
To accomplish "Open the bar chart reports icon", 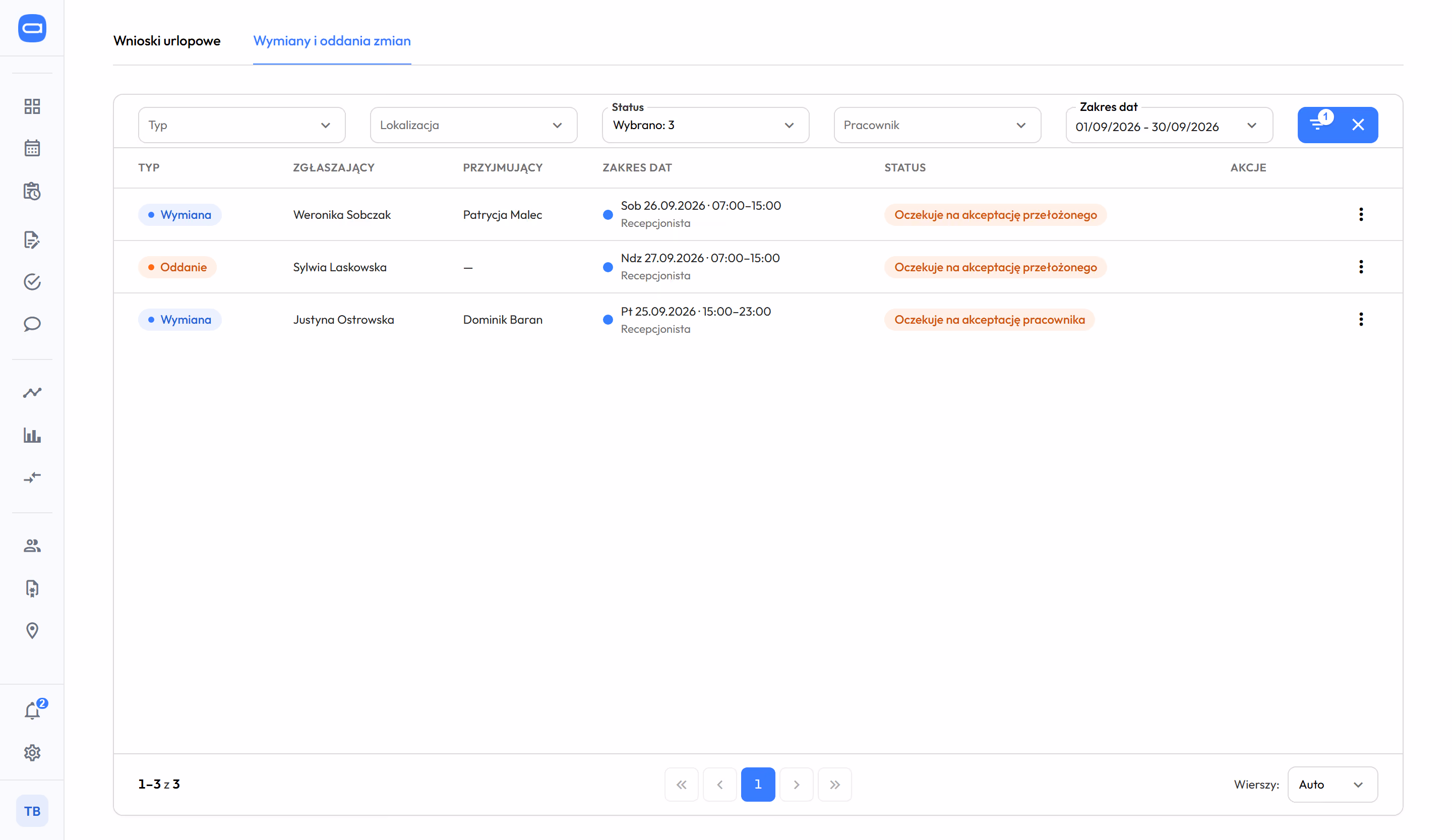I will tap(32, 435).
